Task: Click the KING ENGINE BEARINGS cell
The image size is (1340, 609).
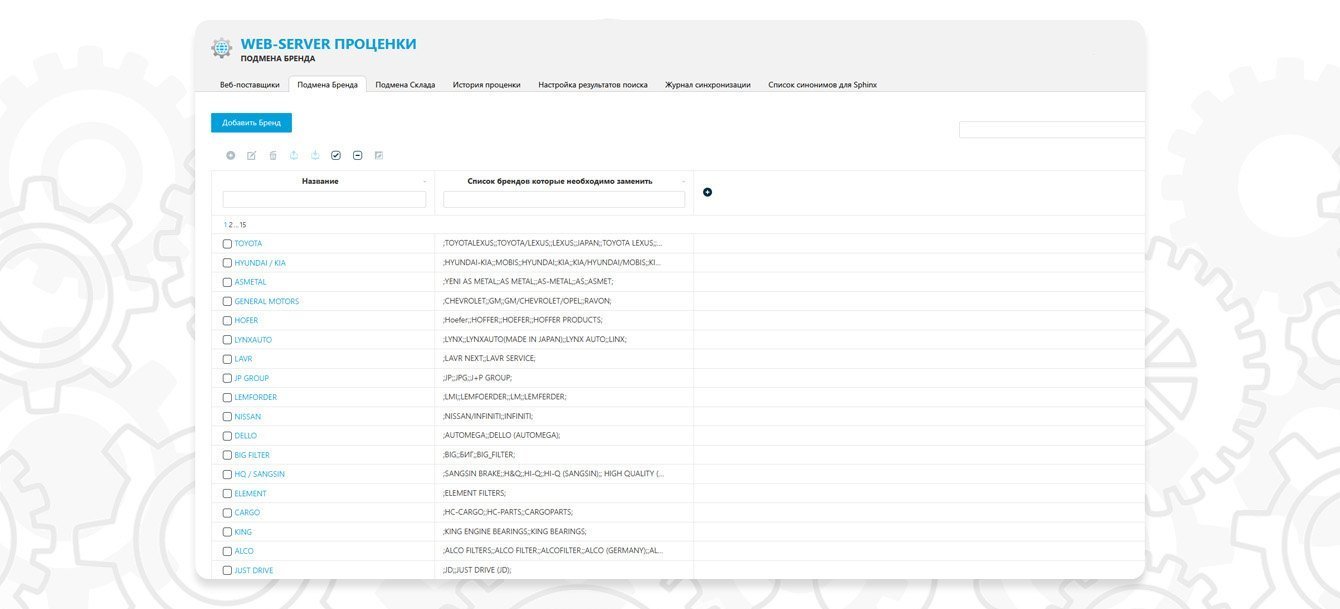Action: [564, 532]
